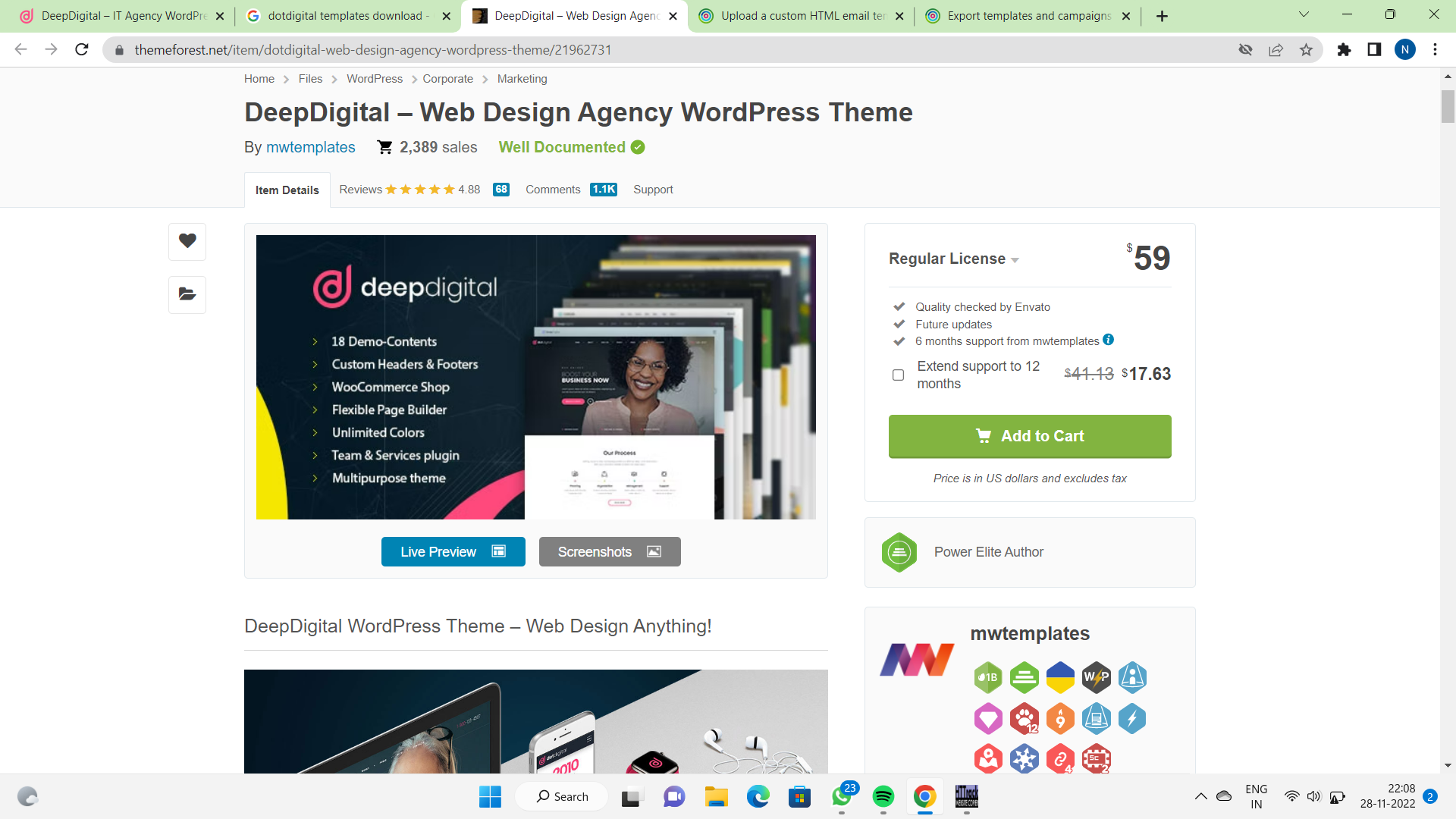Bookmark this page with star icon

(x=1306, y=49)
